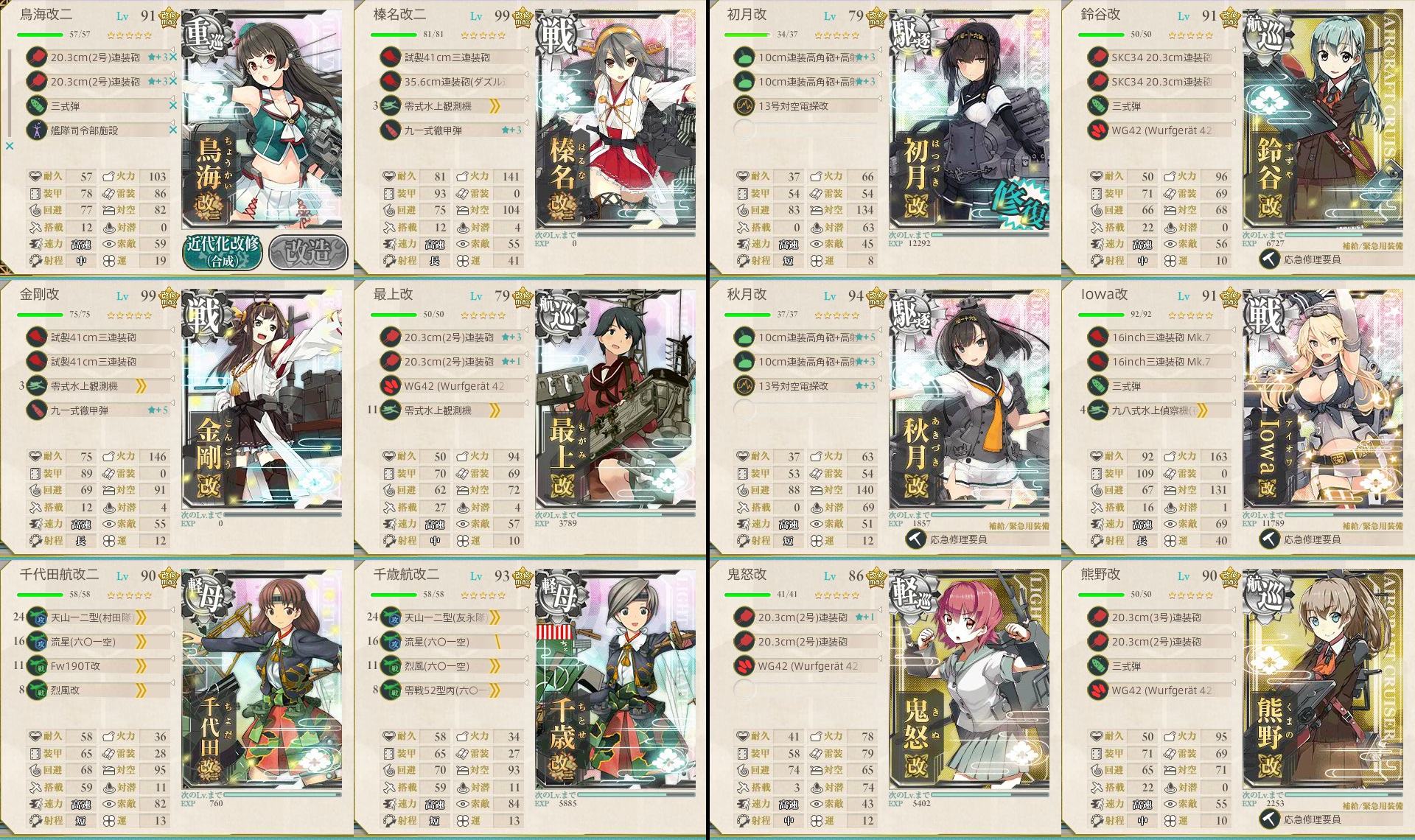This screenshot has height=840, width=1415.
Task: Click the Fw190T改 fighter plane icon
Action: (x=37, y=666)
